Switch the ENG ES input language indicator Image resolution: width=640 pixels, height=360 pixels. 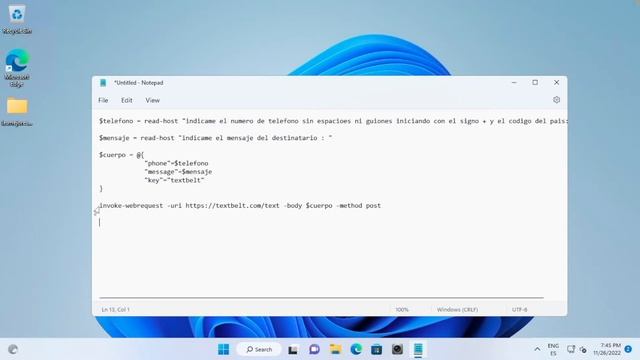pos(553,349)
